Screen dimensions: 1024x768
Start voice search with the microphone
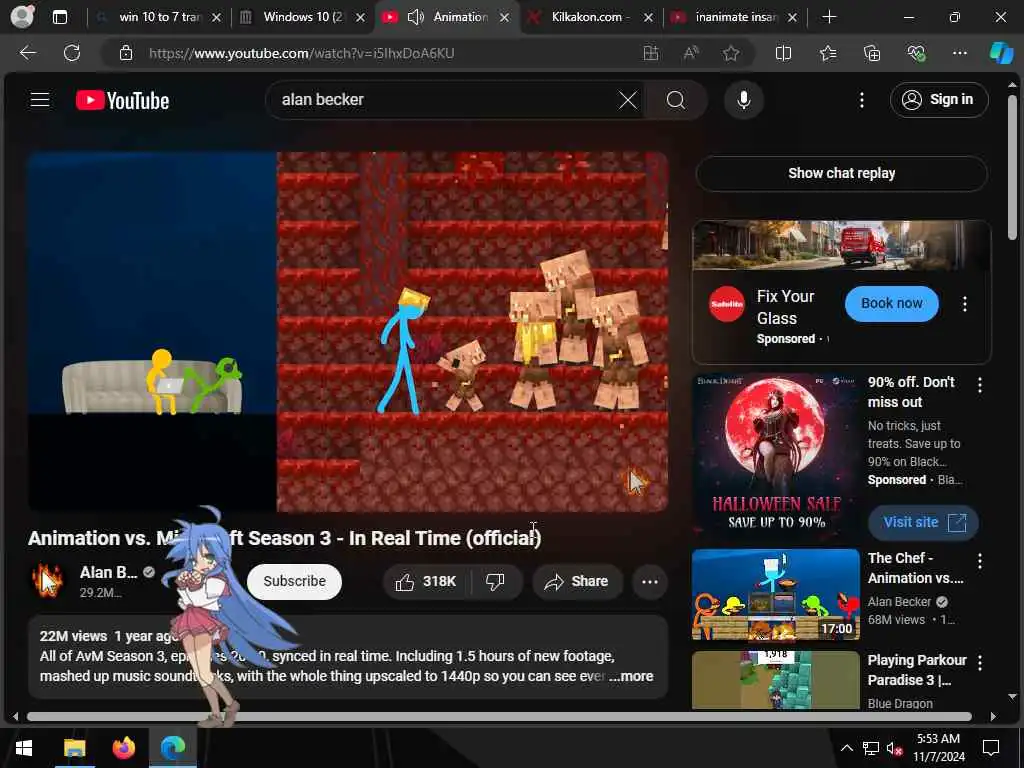(x=744, y=100)
